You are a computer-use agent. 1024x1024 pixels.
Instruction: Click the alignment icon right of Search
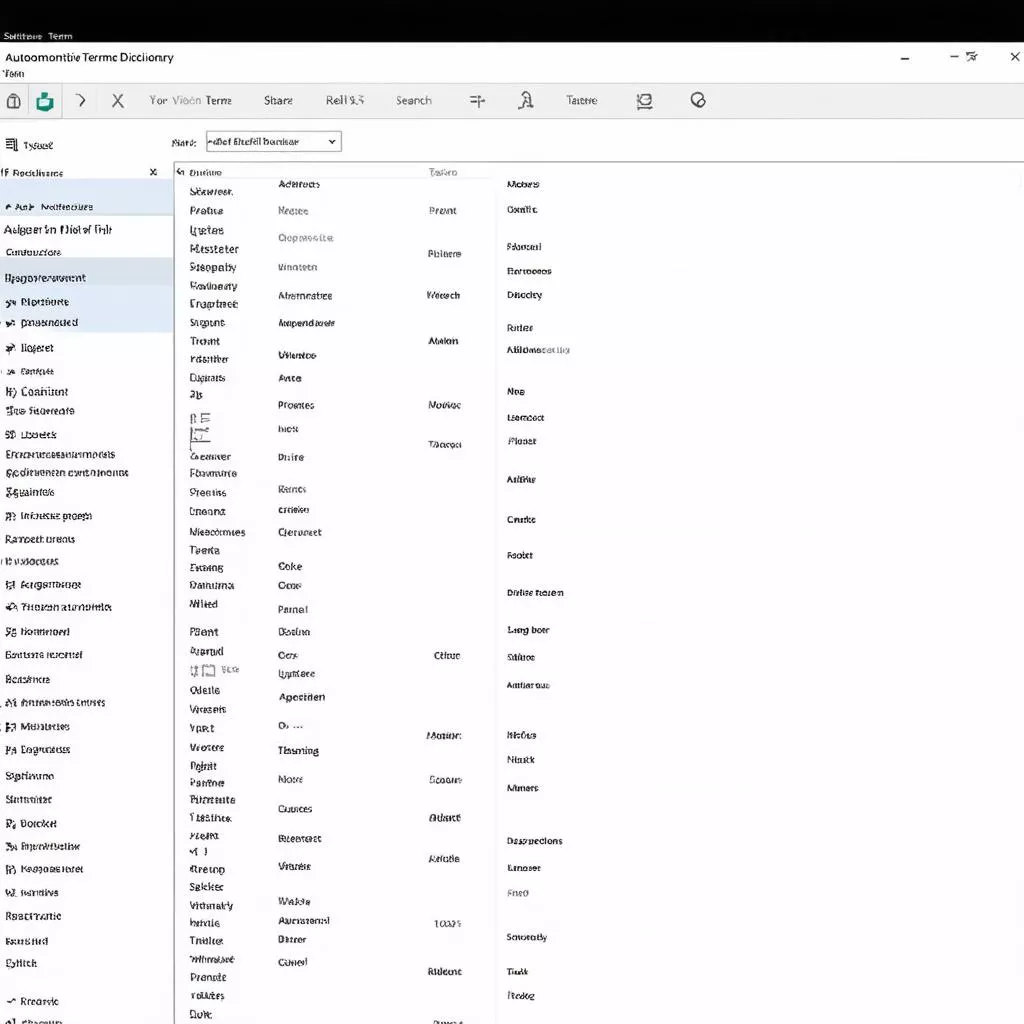point(477,101)
